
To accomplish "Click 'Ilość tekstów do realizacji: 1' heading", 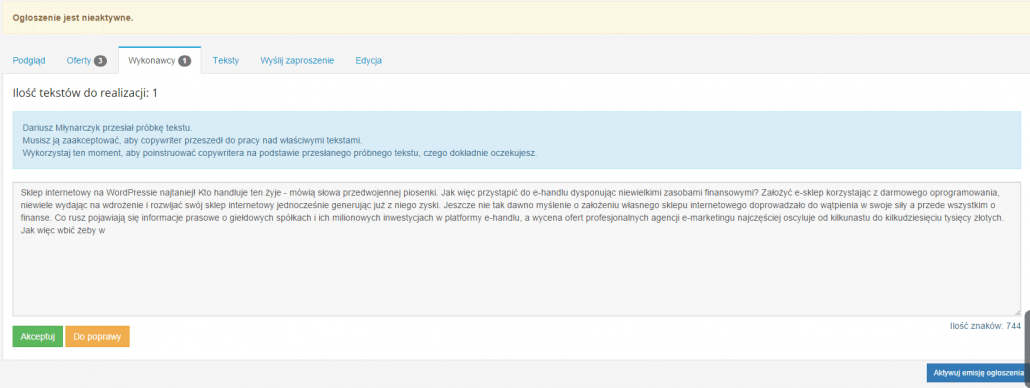I will pyautogui.click(x=85, y=93).
